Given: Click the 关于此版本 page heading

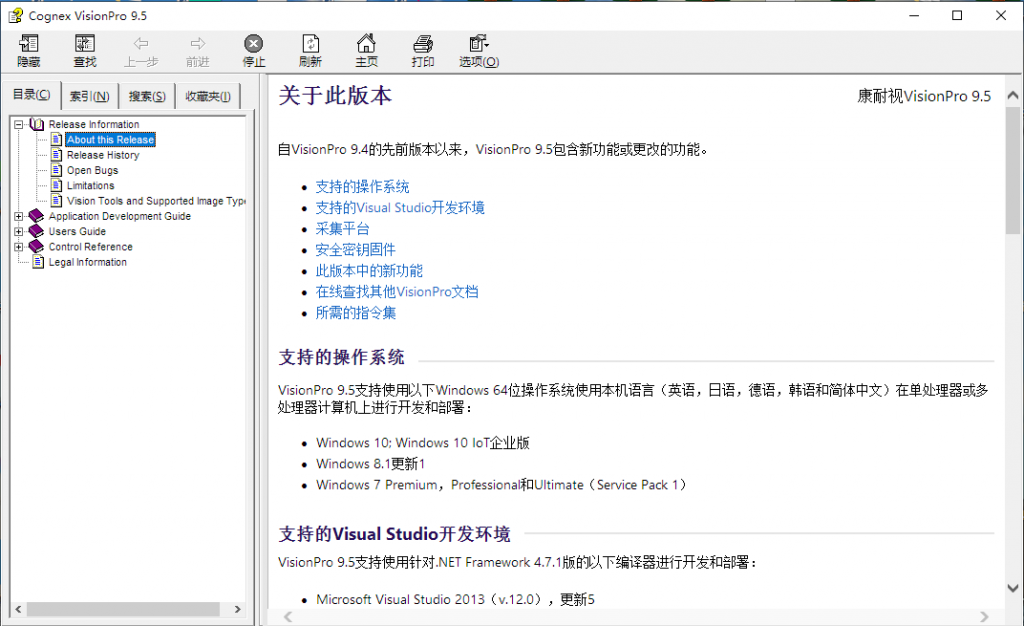Looking at the screenshot, I should click(x=335, y=95).
